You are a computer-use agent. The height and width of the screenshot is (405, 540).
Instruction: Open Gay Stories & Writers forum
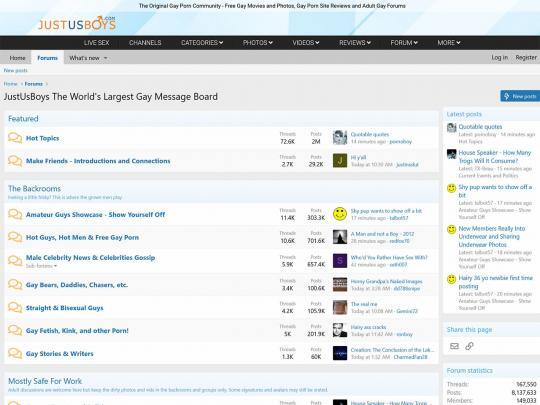point(59,353)
